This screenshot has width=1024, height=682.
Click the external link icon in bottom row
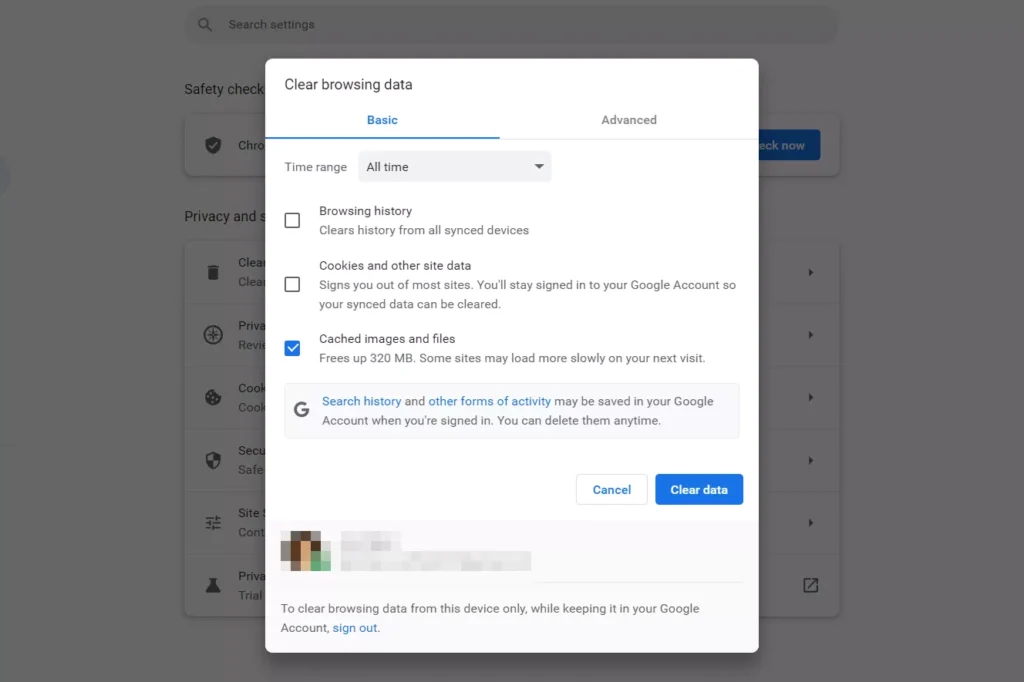(x=810, y=585)
